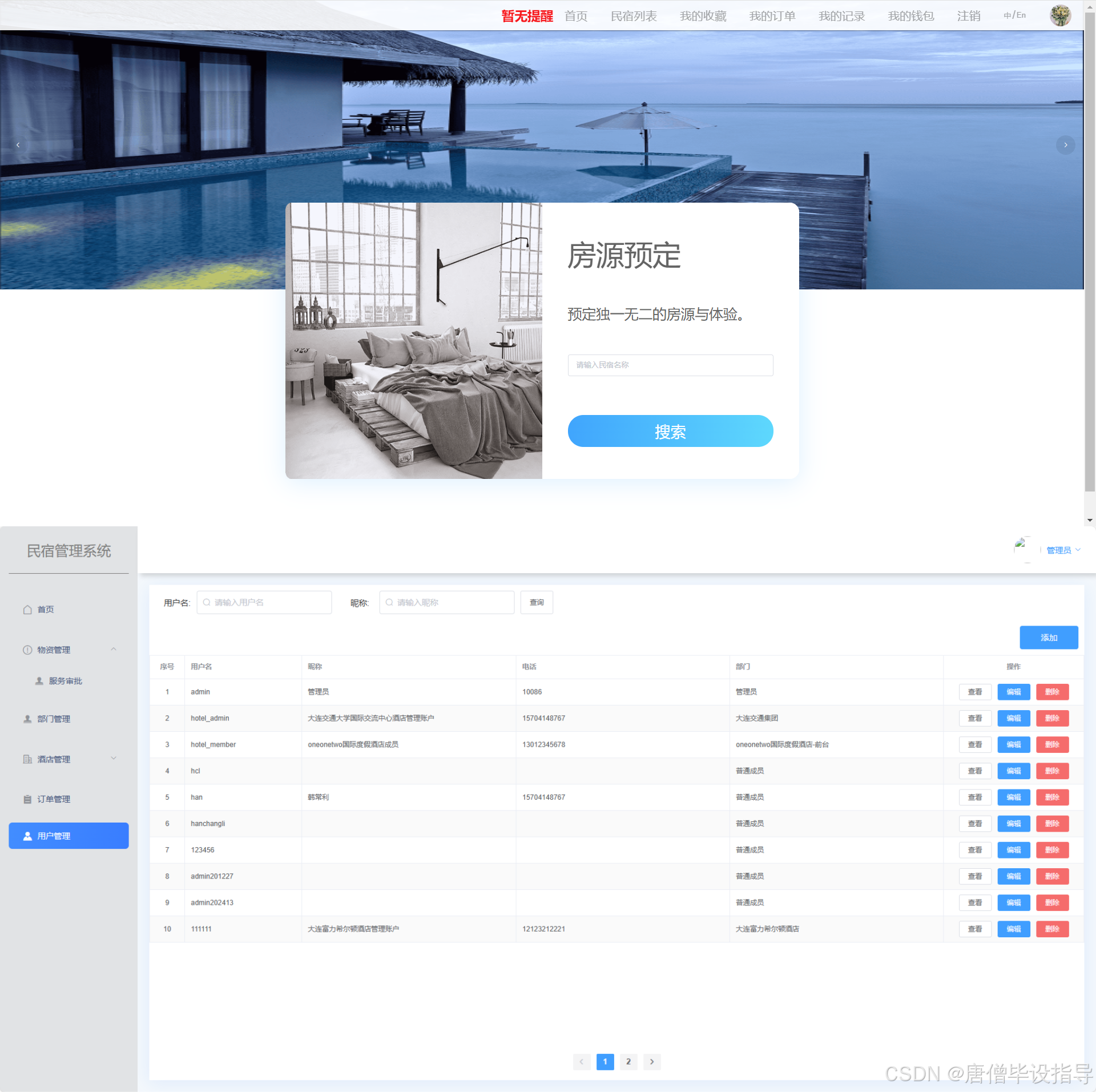
Task: Click the 订单管理 clipboard icon
Action: tap(27, 799)
